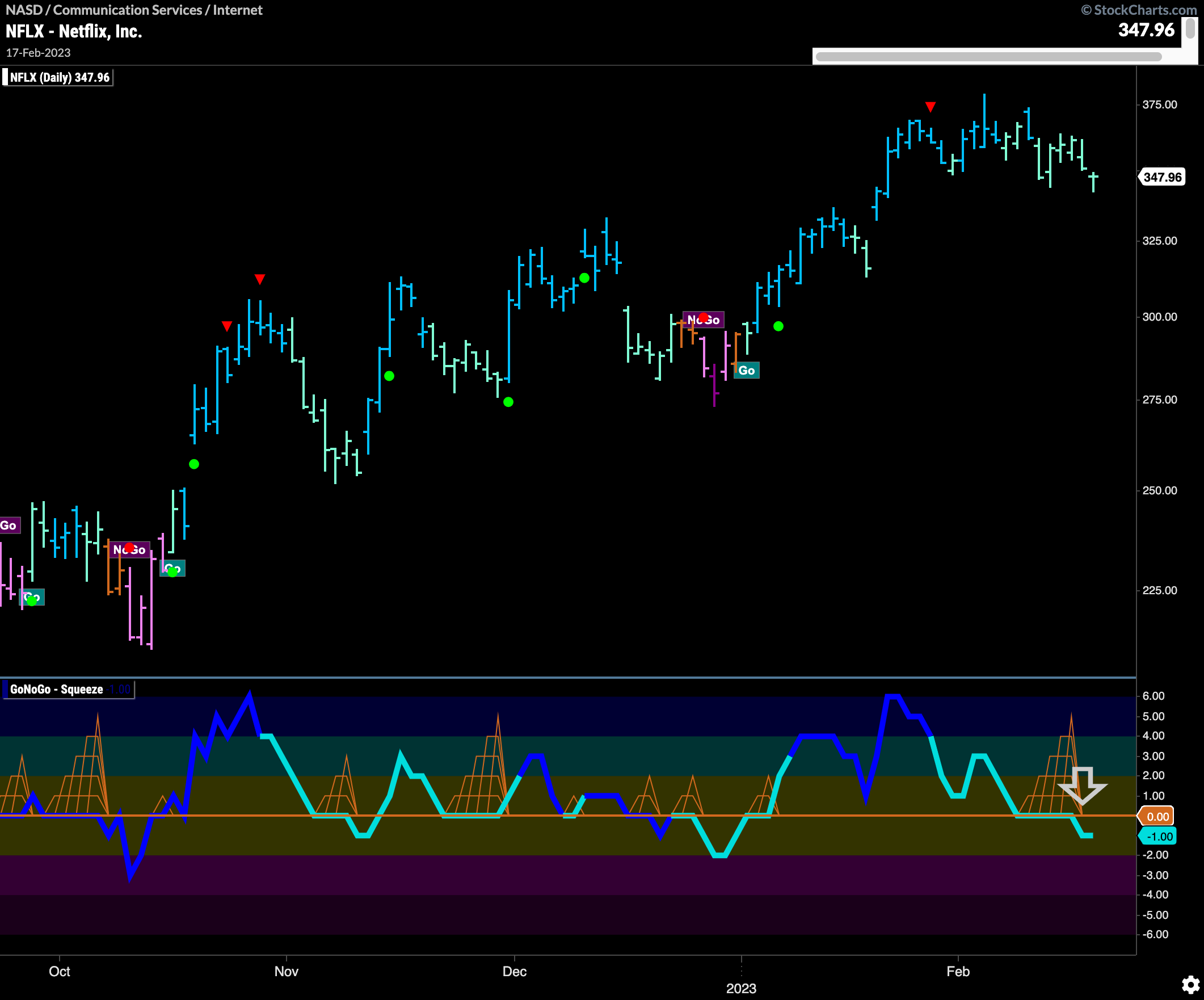Click the horizontal scrollbar at top right

pyautogui.click(x=988, y=57)
